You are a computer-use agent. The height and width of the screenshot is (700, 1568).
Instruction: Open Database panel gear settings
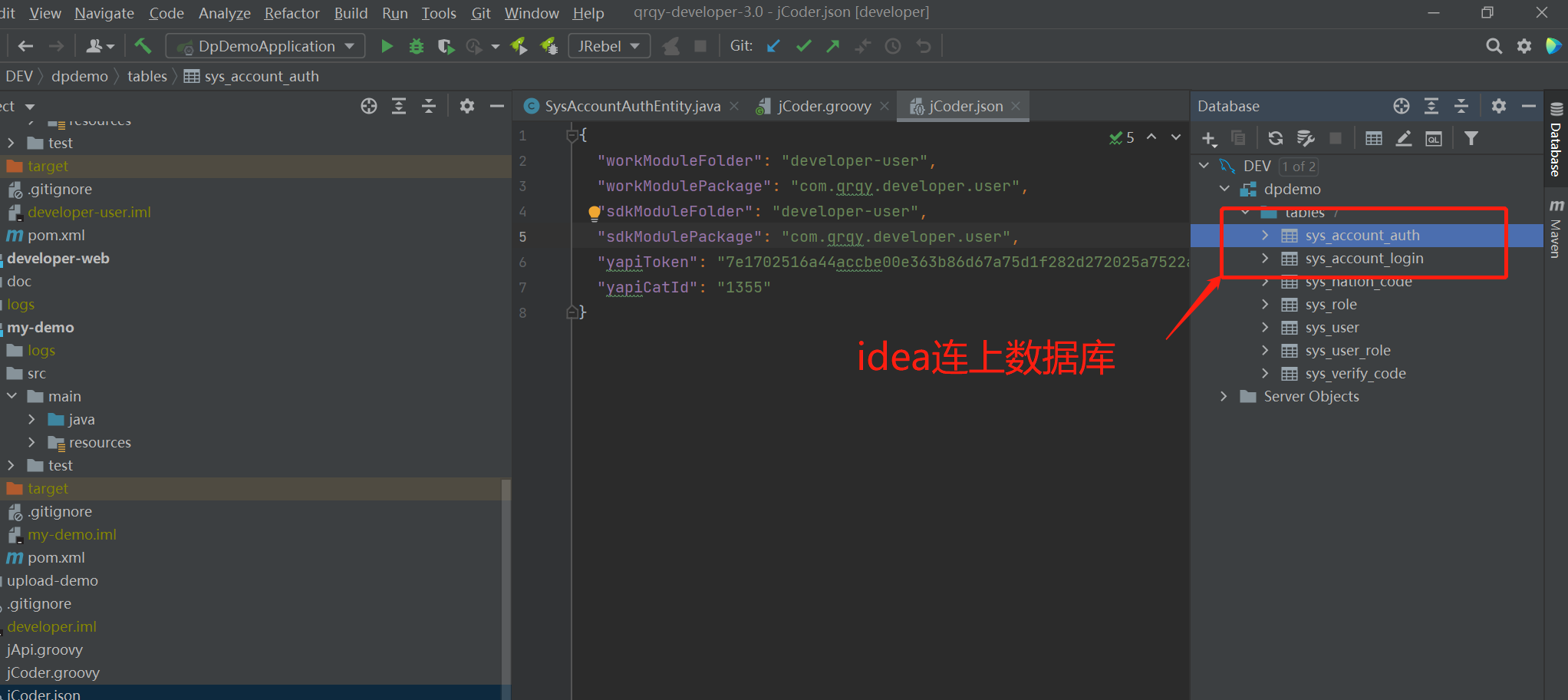(x=1499, y=106)
